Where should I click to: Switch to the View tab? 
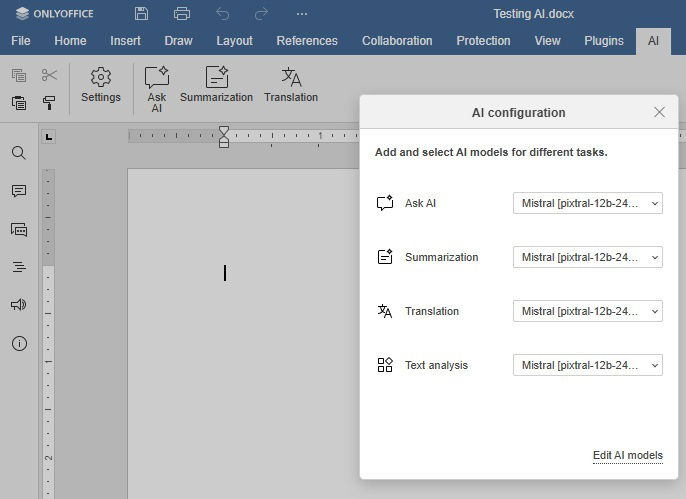547,41
